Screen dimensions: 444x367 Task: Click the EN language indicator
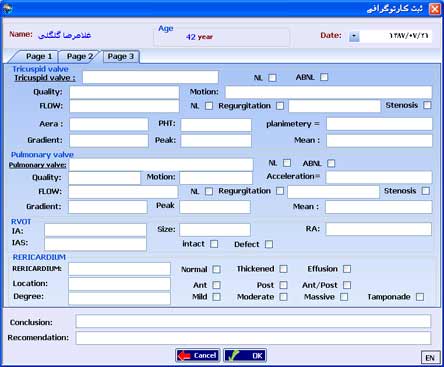pos(430,358)
